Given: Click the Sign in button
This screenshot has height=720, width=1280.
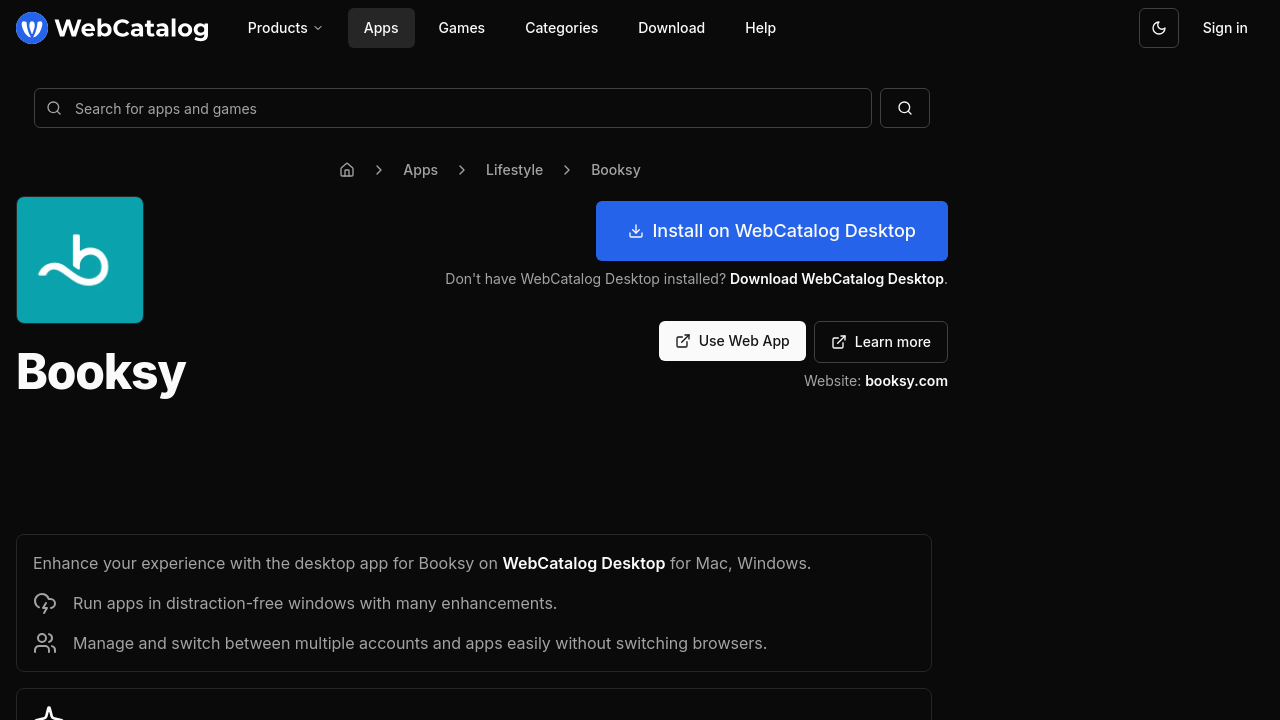Looking at the screenshot, I should click(1224, 28).
